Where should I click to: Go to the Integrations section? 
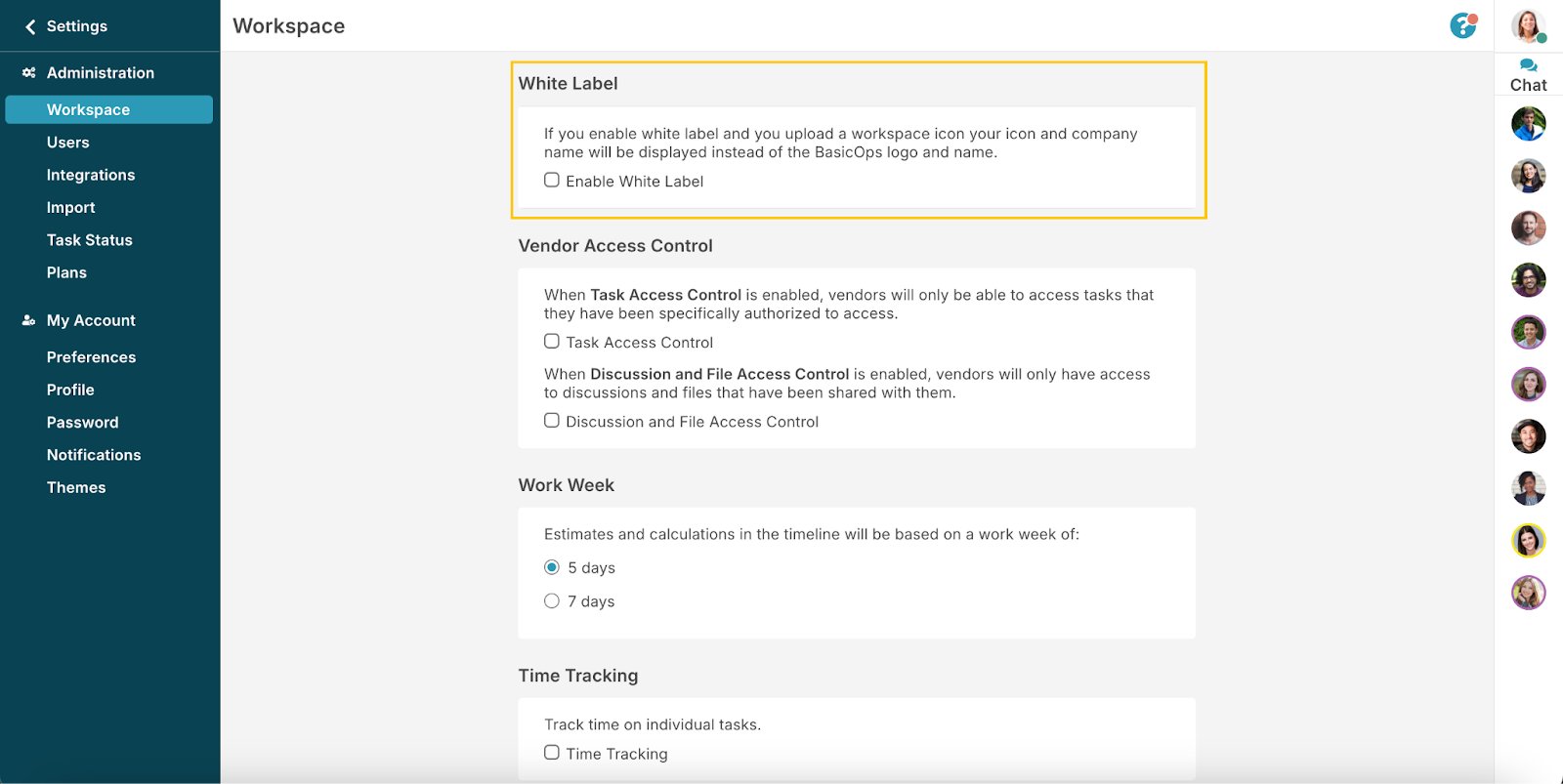pyautogui.click(x=91, y=175)
